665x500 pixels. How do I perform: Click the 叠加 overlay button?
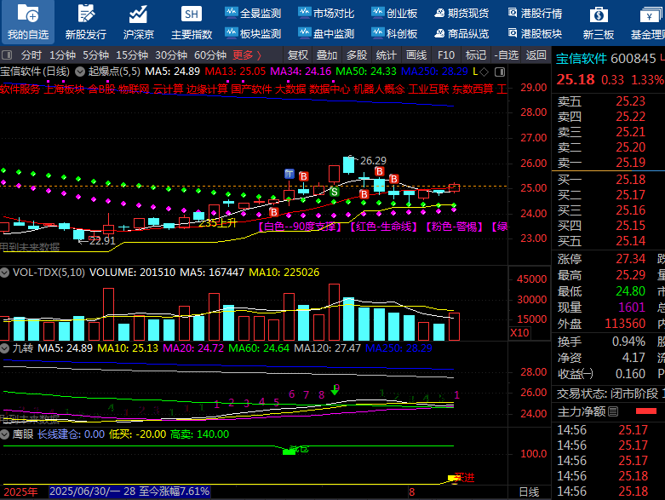[x=327, y=55]
